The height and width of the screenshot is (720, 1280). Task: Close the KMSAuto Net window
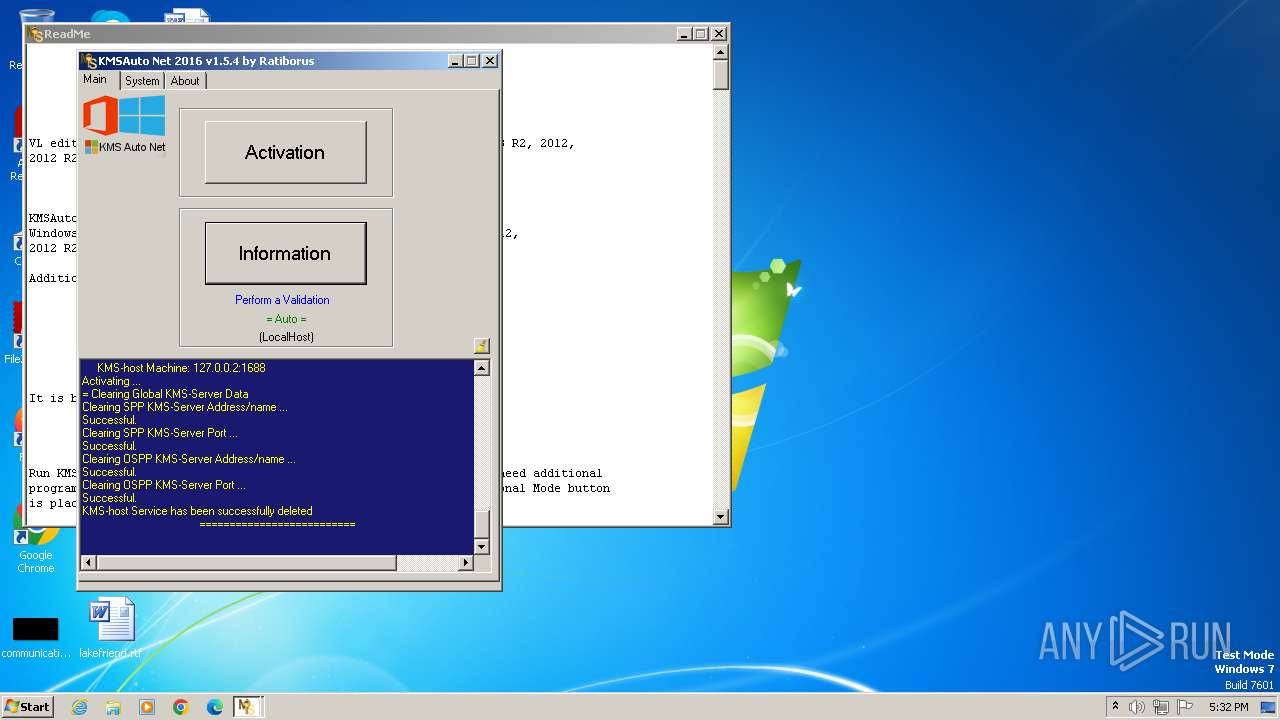[x=490, y=61]
